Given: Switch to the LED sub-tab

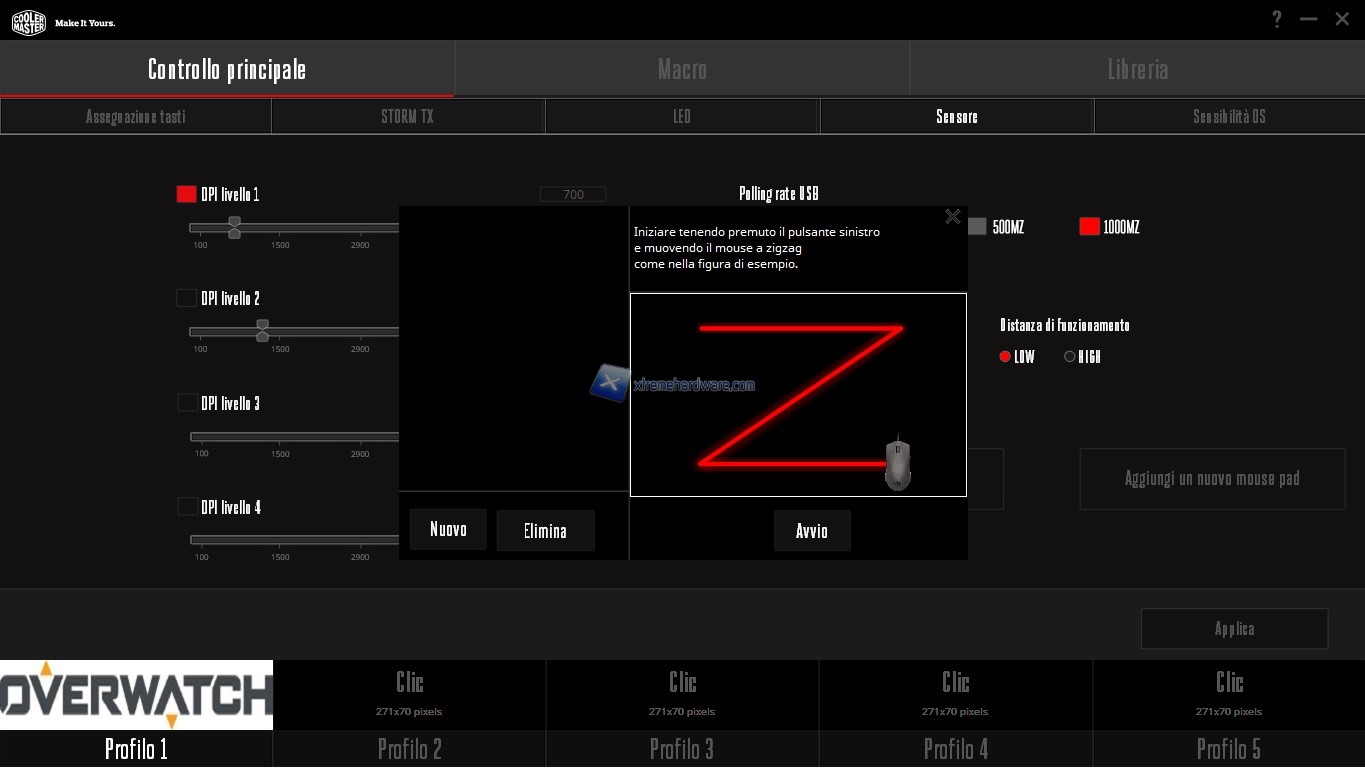Looking at the screenshot, I should 682,117.
